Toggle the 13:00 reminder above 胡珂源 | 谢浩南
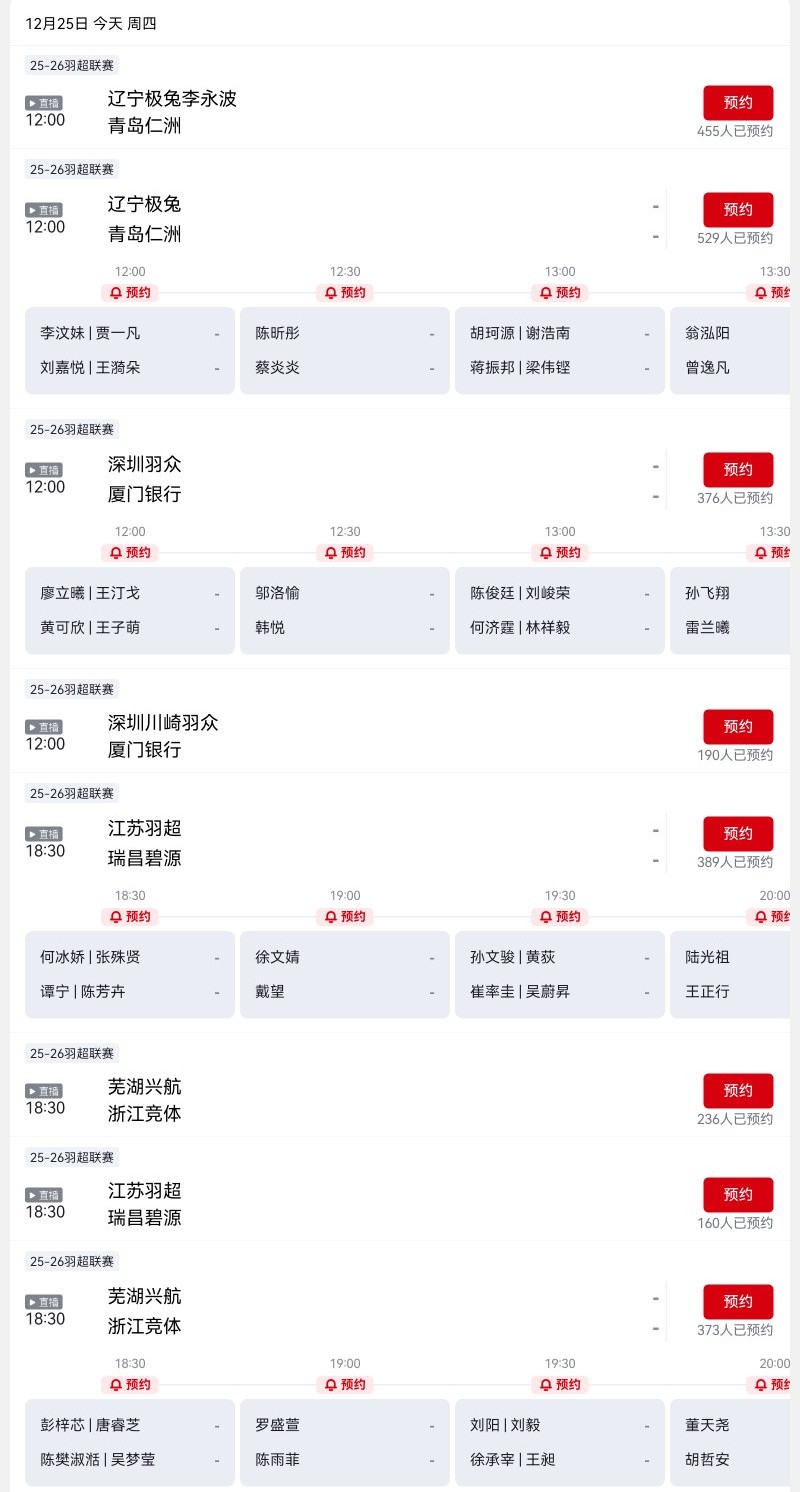The height and width of the screenshot is (1492, 800). (560, 293)
